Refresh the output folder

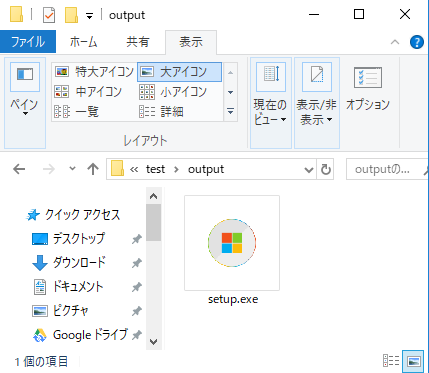(x=326, y=170)
